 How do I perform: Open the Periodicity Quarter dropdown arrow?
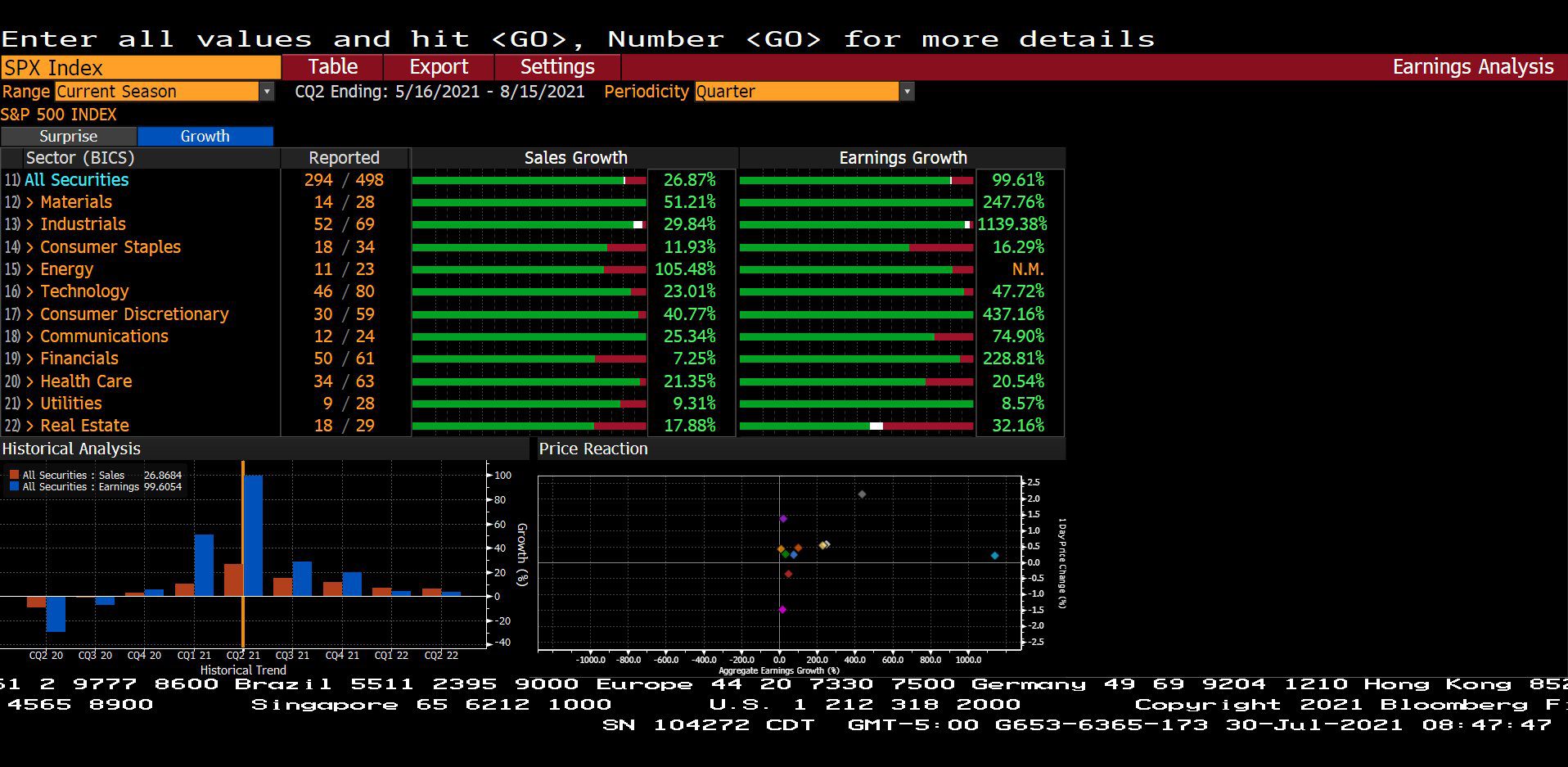tap(907, 92)
